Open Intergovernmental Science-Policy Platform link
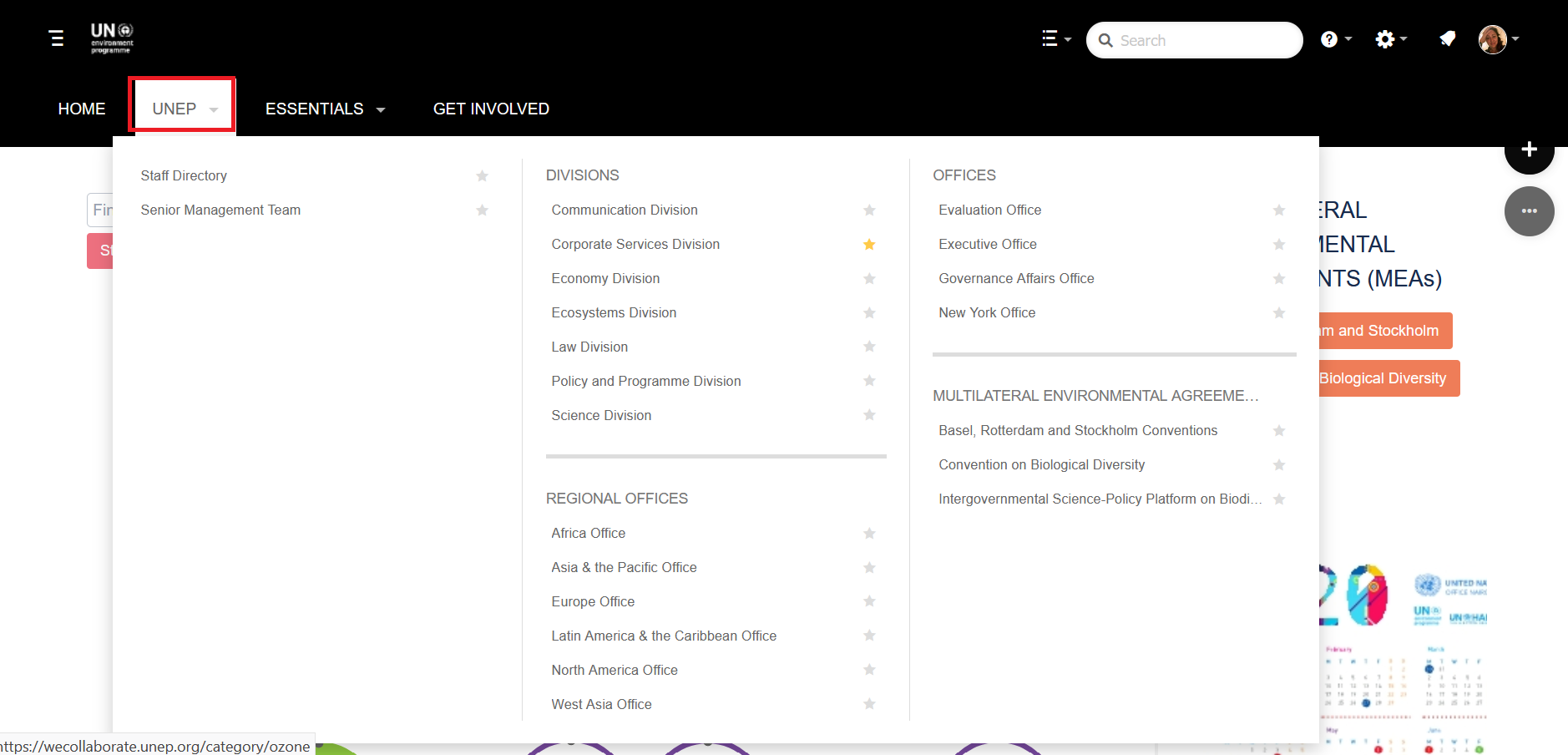The height and width of the screenshot is (755, 1568). [x=1100, y=499]
